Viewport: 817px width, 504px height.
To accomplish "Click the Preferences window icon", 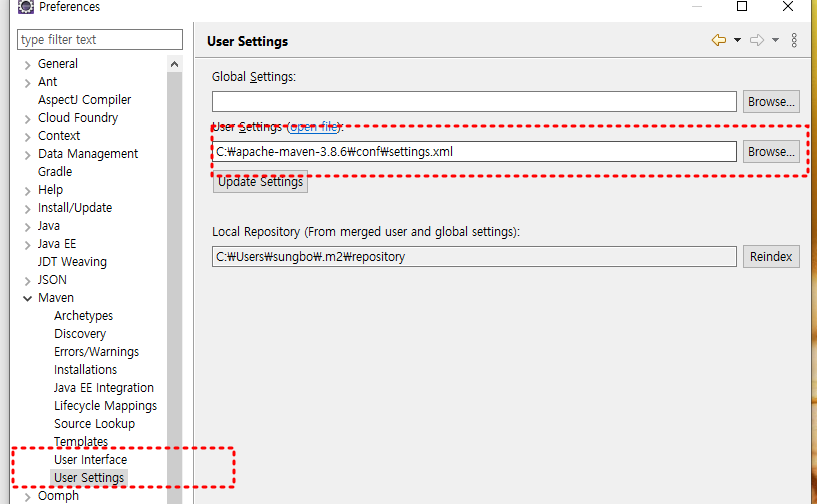I will click(26, 6).
